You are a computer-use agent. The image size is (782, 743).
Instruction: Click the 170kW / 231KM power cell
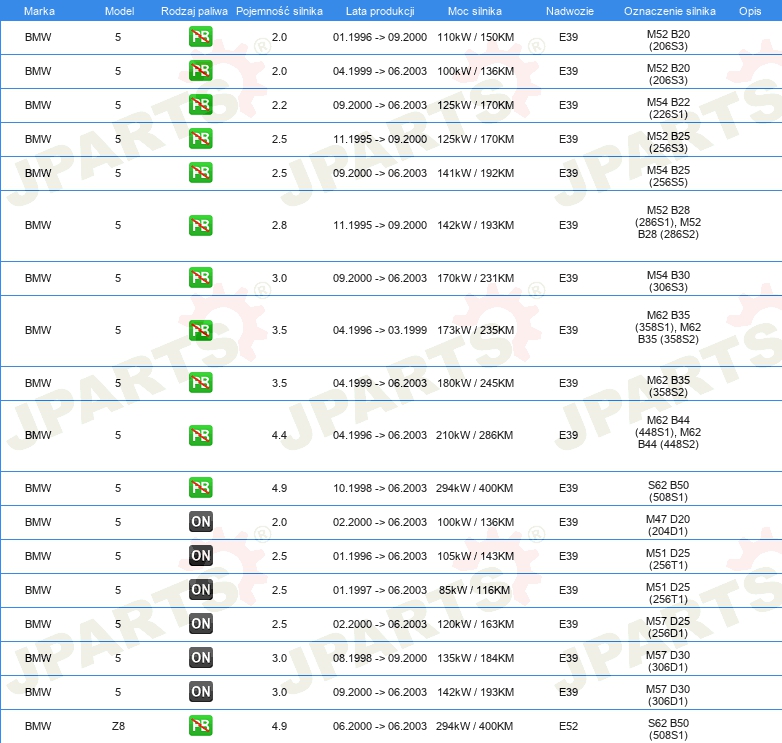pyautogui.click(x=475, y=278)
